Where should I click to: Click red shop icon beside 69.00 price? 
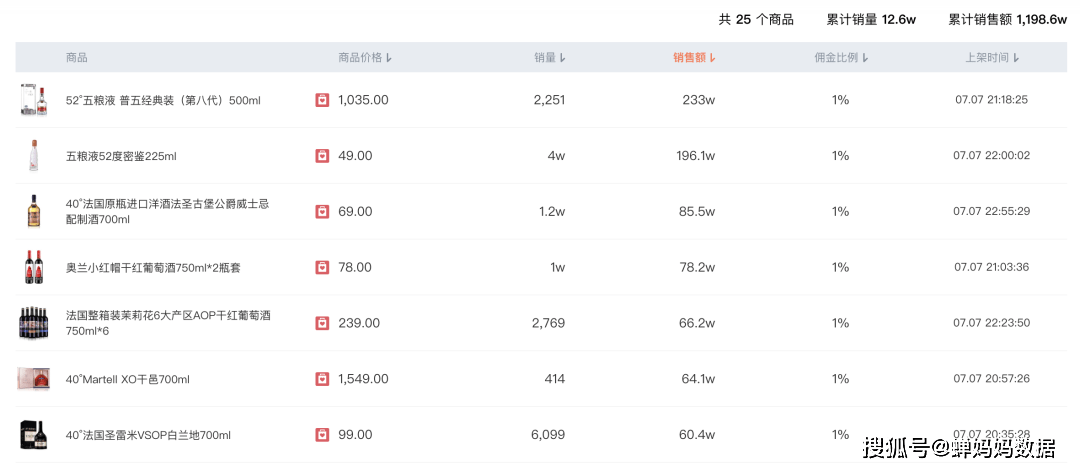[x=322, y=211]
